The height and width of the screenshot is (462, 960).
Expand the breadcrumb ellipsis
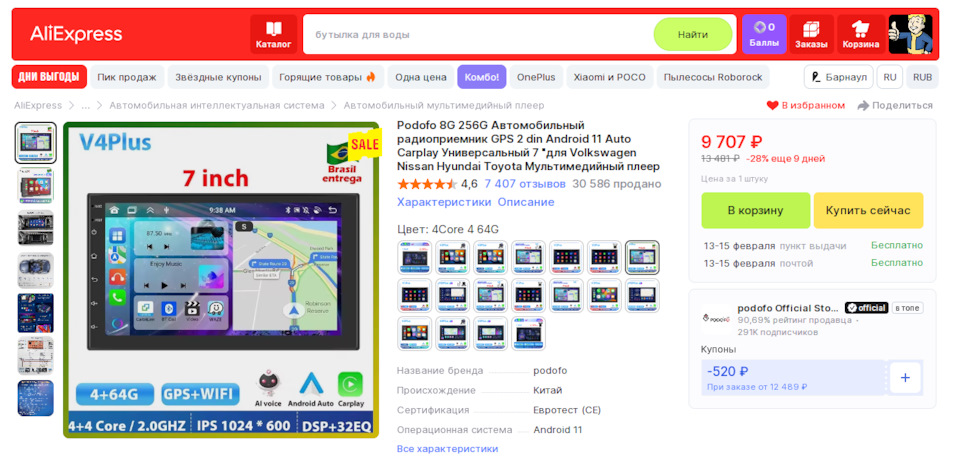(x=86, y=105)
